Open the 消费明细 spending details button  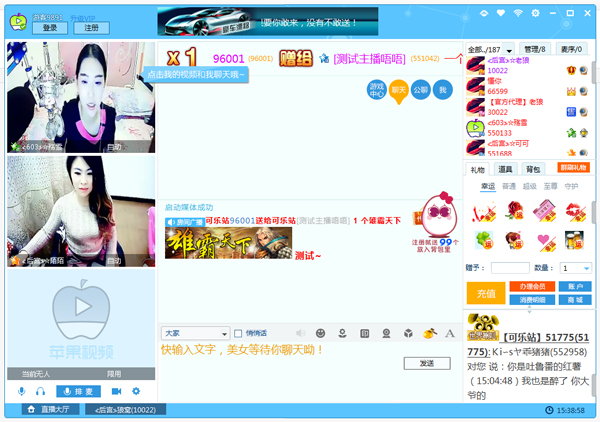pos(532,300)
